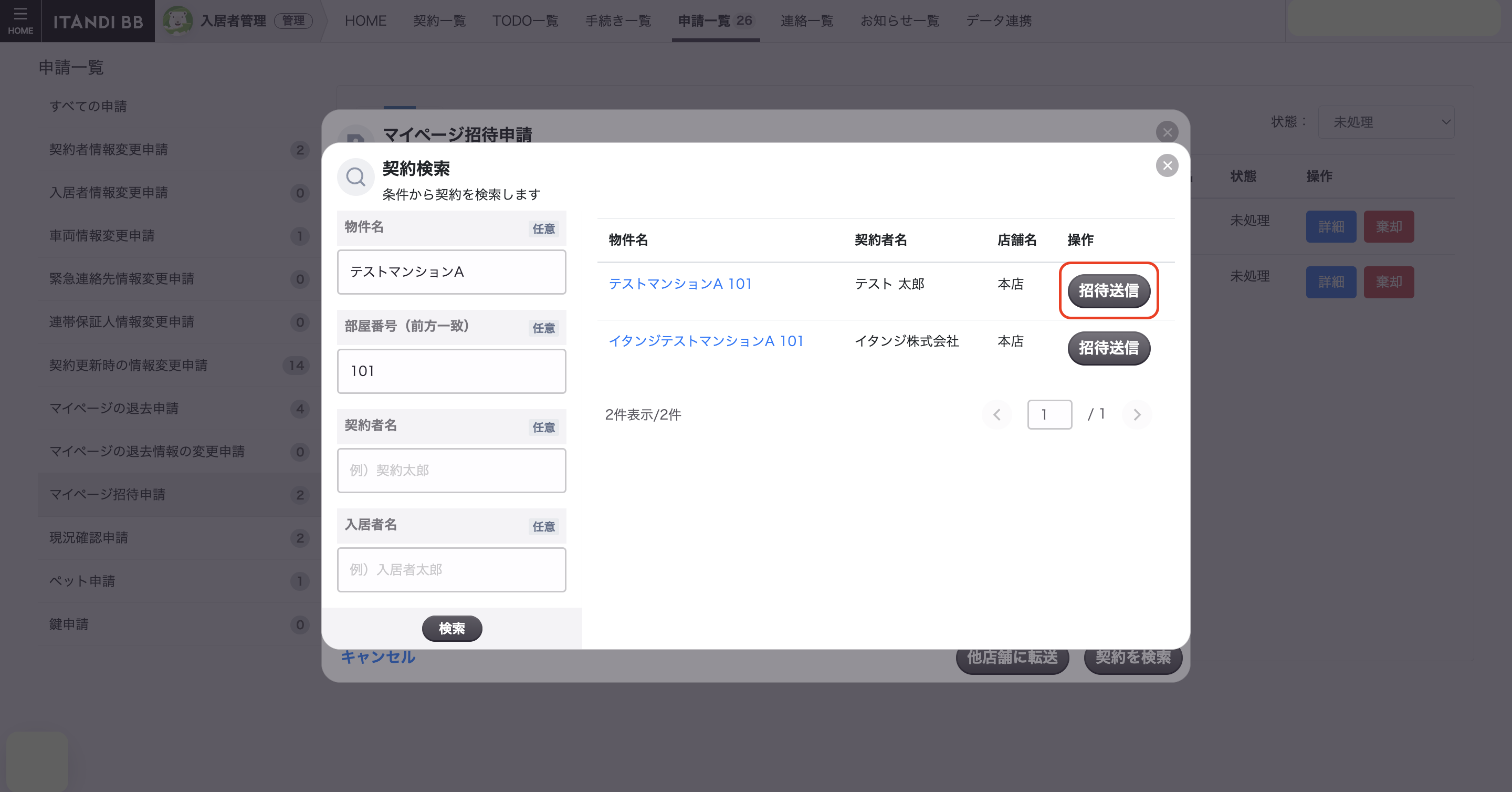Click テスト 太郎 contractor name cell
The image size is (1512, 792).
(889, 284)
